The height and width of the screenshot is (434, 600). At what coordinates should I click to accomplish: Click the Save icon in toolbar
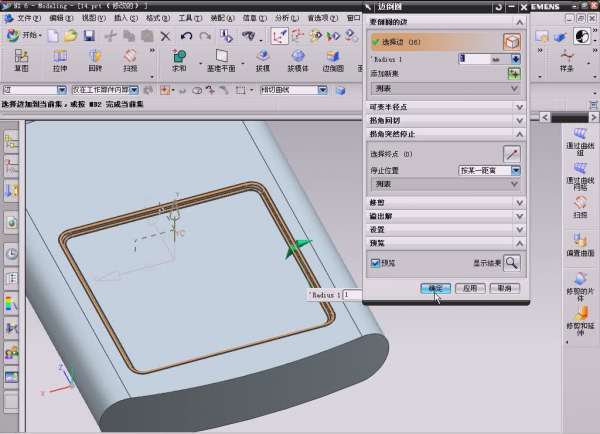point(89,36)
